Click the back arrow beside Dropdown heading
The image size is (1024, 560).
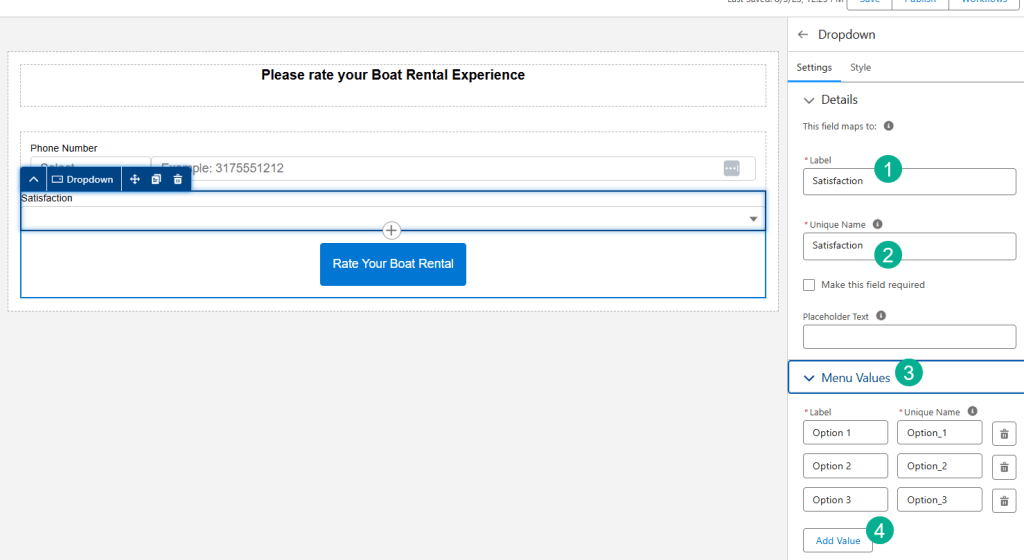coord(803,35)
